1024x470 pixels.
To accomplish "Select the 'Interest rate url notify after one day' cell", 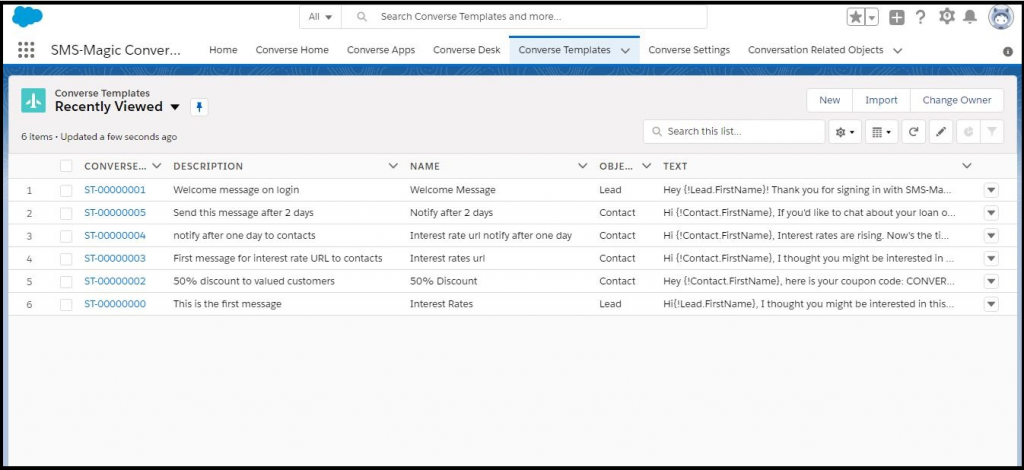I will (490, 236).
